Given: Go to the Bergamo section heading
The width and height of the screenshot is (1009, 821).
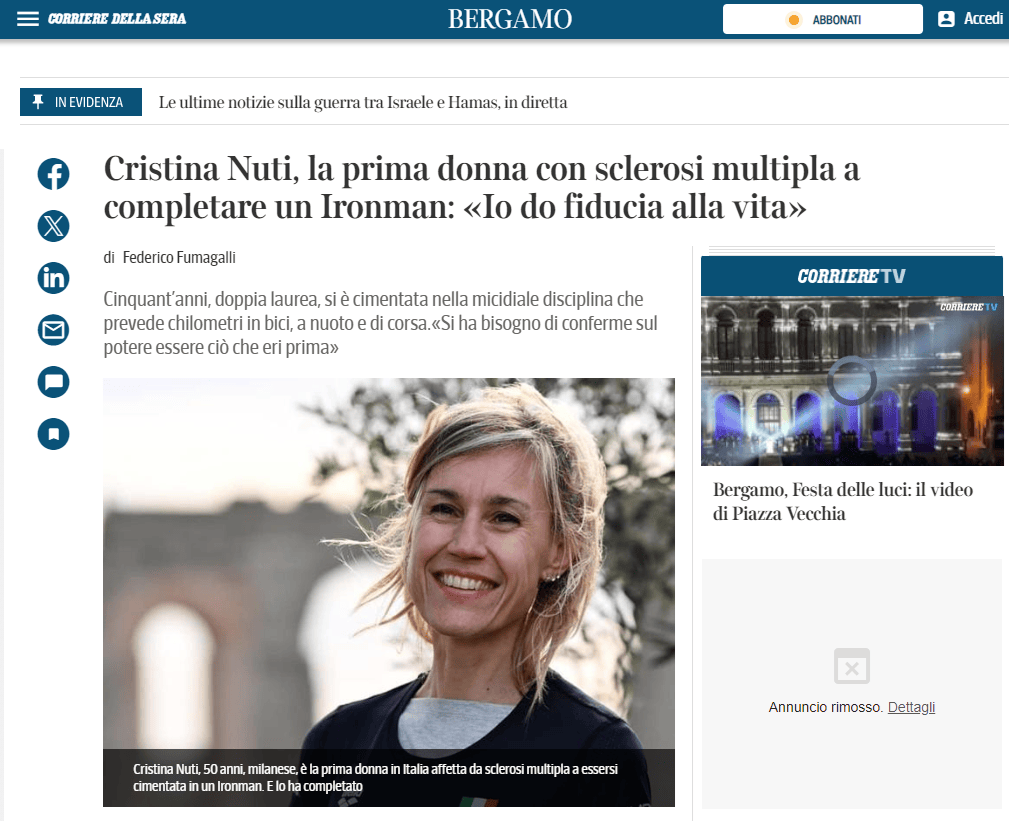Looking at the screenshot, I should point(510,19).
